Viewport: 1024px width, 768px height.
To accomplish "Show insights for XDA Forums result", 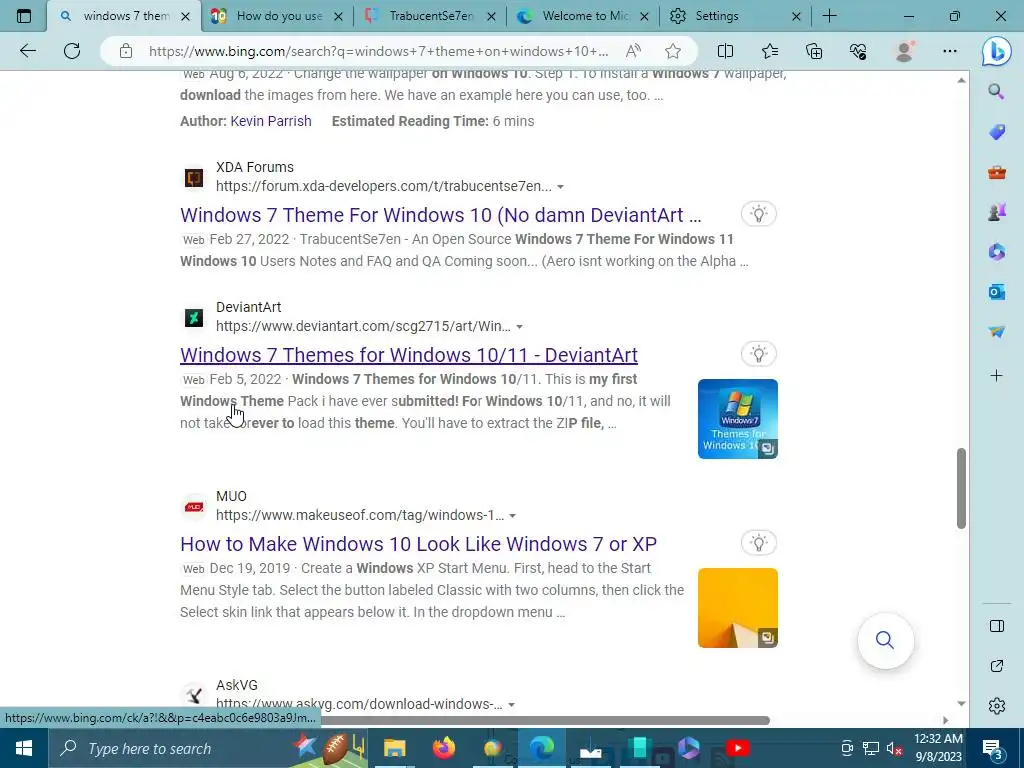I will 758,214.
